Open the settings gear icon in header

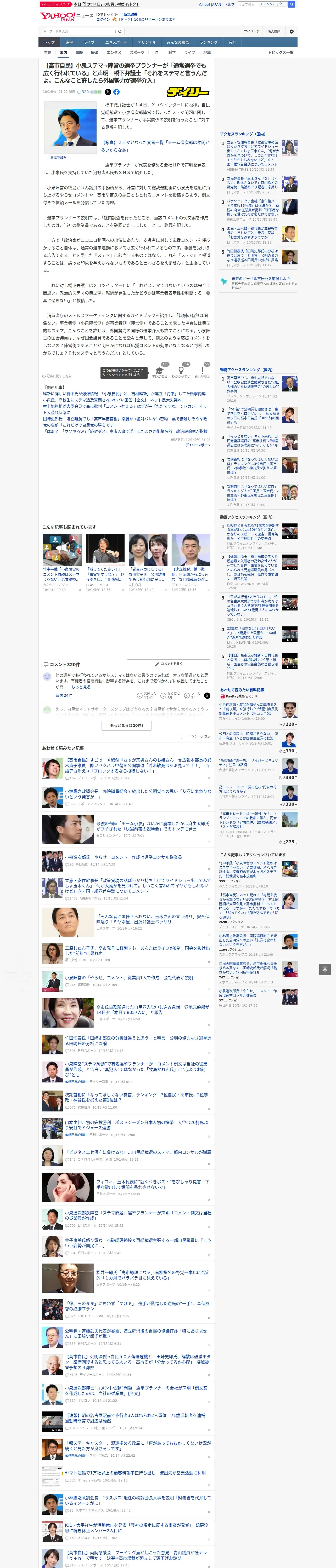[x=291, y=31]
